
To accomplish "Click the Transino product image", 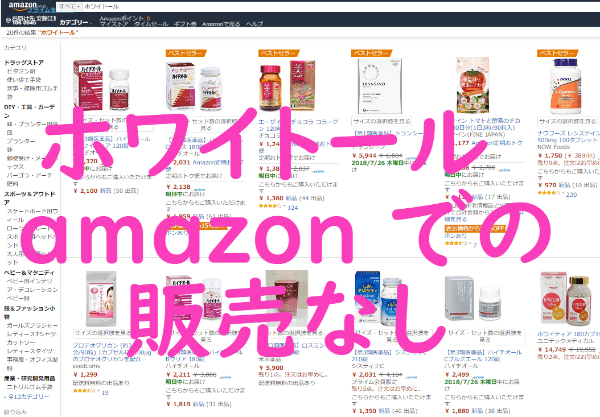I will click(x=380, y=86).
